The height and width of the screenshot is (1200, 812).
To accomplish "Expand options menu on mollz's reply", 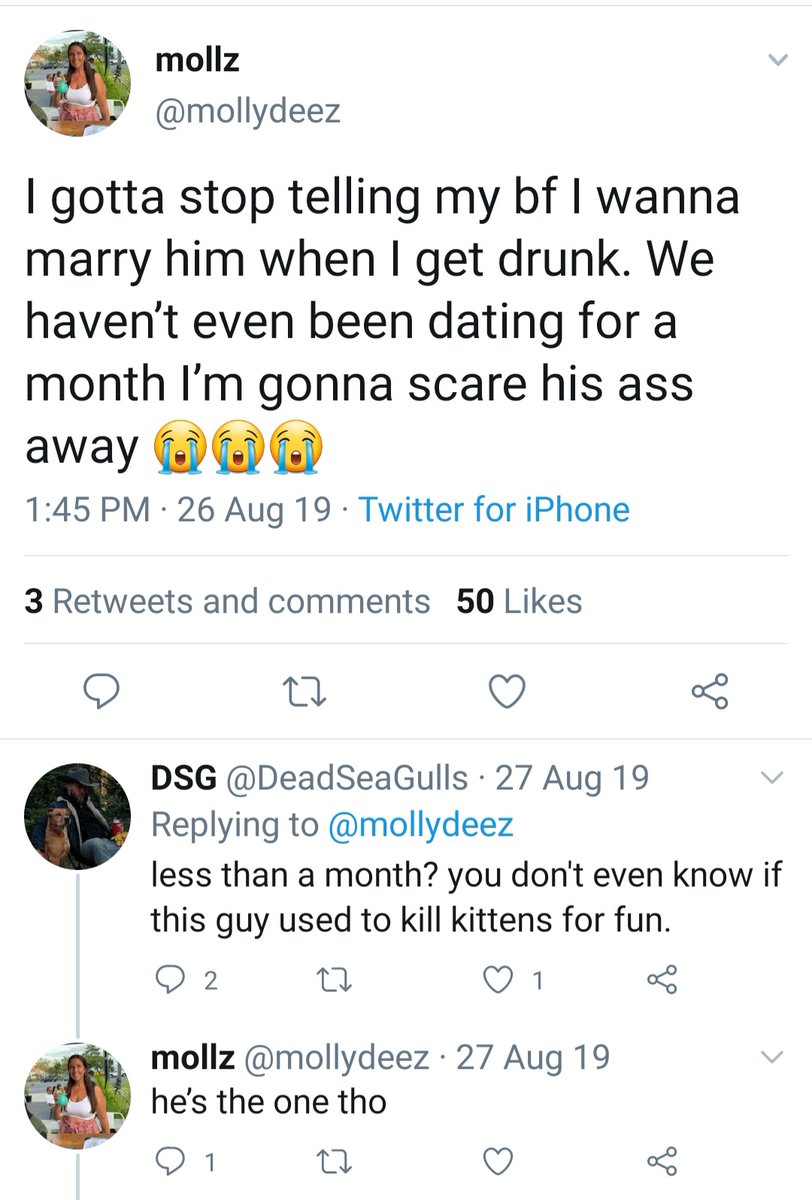I will pyautogui.click(x=774, y=1057).
